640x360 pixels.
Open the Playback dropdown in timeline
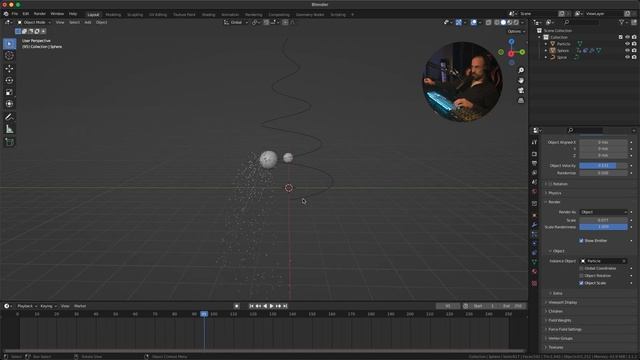[27, 306]
